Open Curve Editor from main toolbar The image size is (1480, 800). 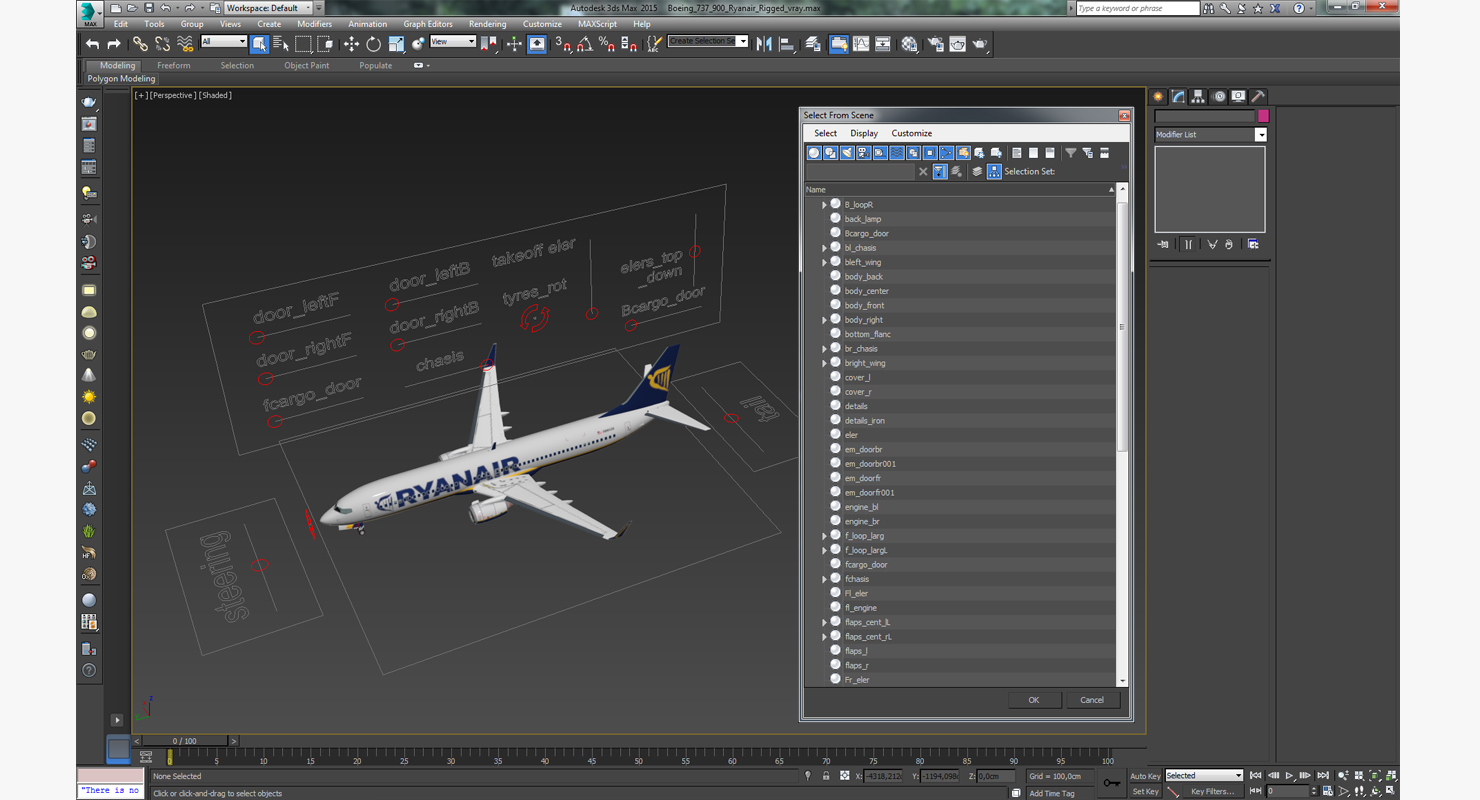click(861, 44)
